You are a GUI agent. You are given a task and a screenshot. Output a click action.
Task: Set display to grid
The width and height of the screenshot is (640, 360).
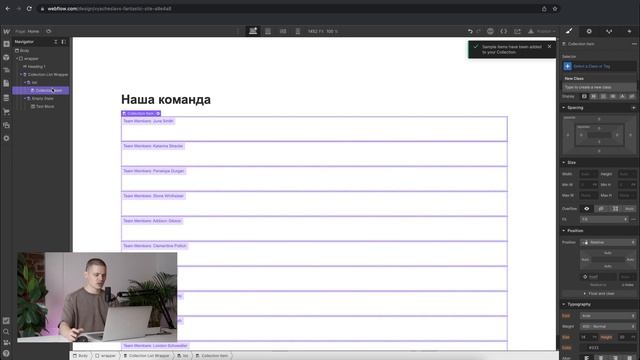click(x=603, y=96)
